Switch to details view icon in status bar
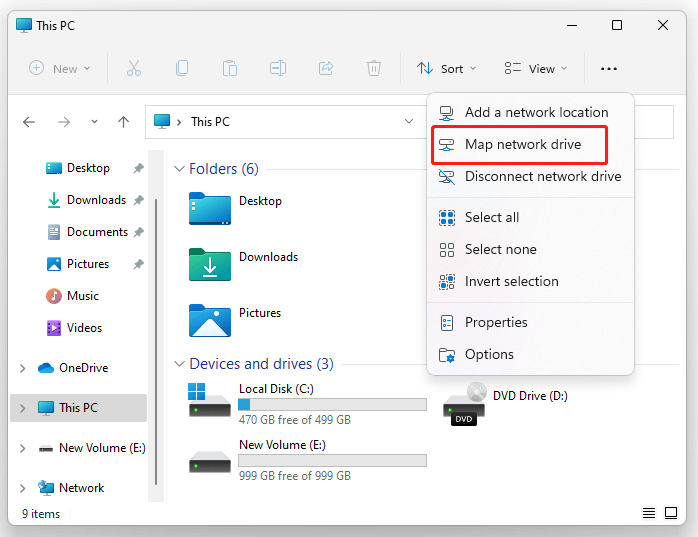The width and height of the screenshot is (698, 537). 649,513
